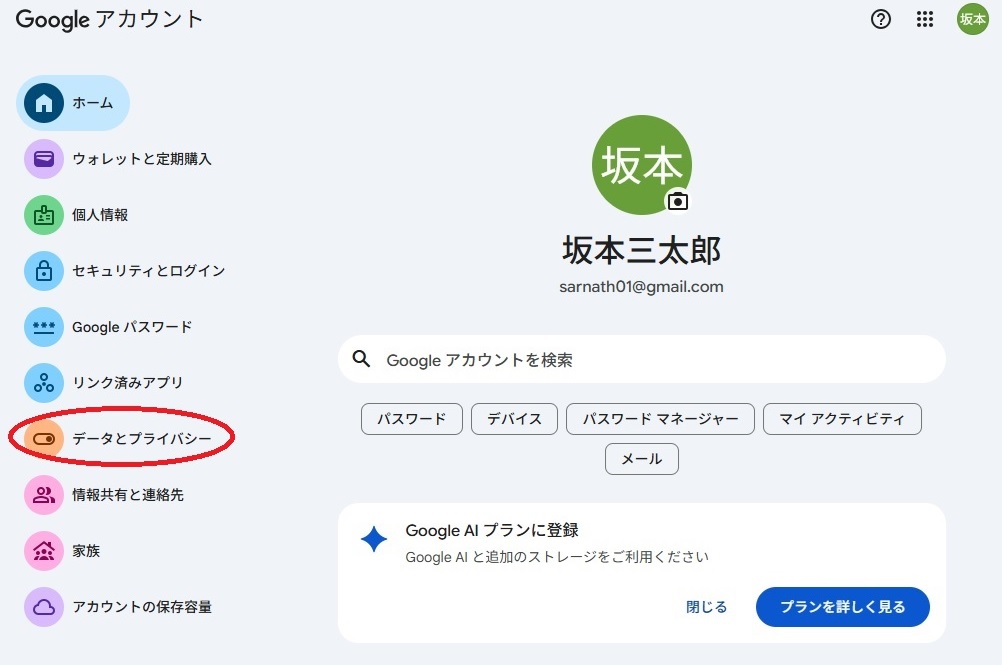Select Google パスワード menu label

[x=132, y=327]
